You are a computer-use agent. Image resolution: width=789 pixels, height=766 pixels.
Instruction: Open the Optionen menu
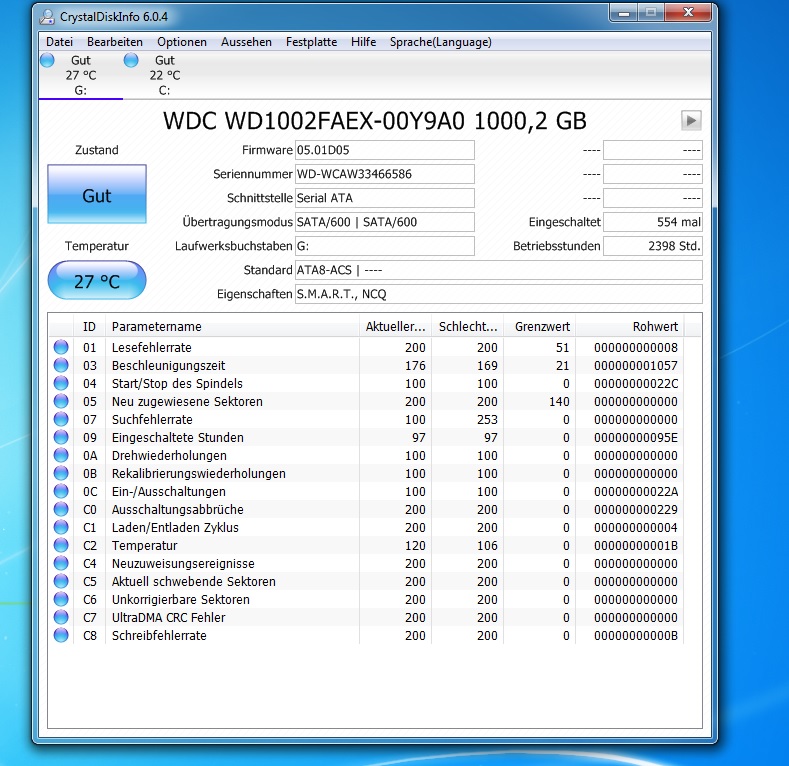(x=182, y=42)
